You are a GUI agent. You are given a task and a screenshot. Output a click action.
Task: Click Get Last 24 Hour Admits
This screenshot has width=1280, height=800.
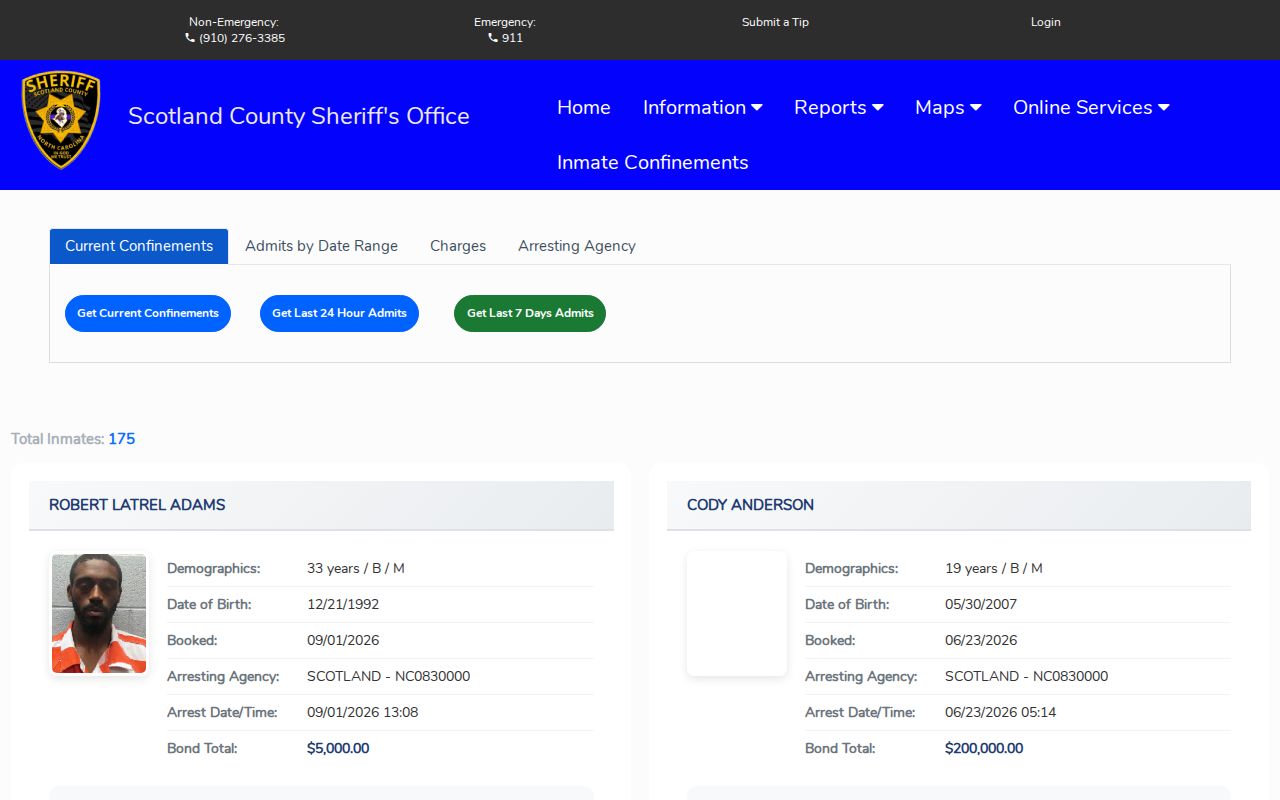pyautogui.click(x=339, y=313)
